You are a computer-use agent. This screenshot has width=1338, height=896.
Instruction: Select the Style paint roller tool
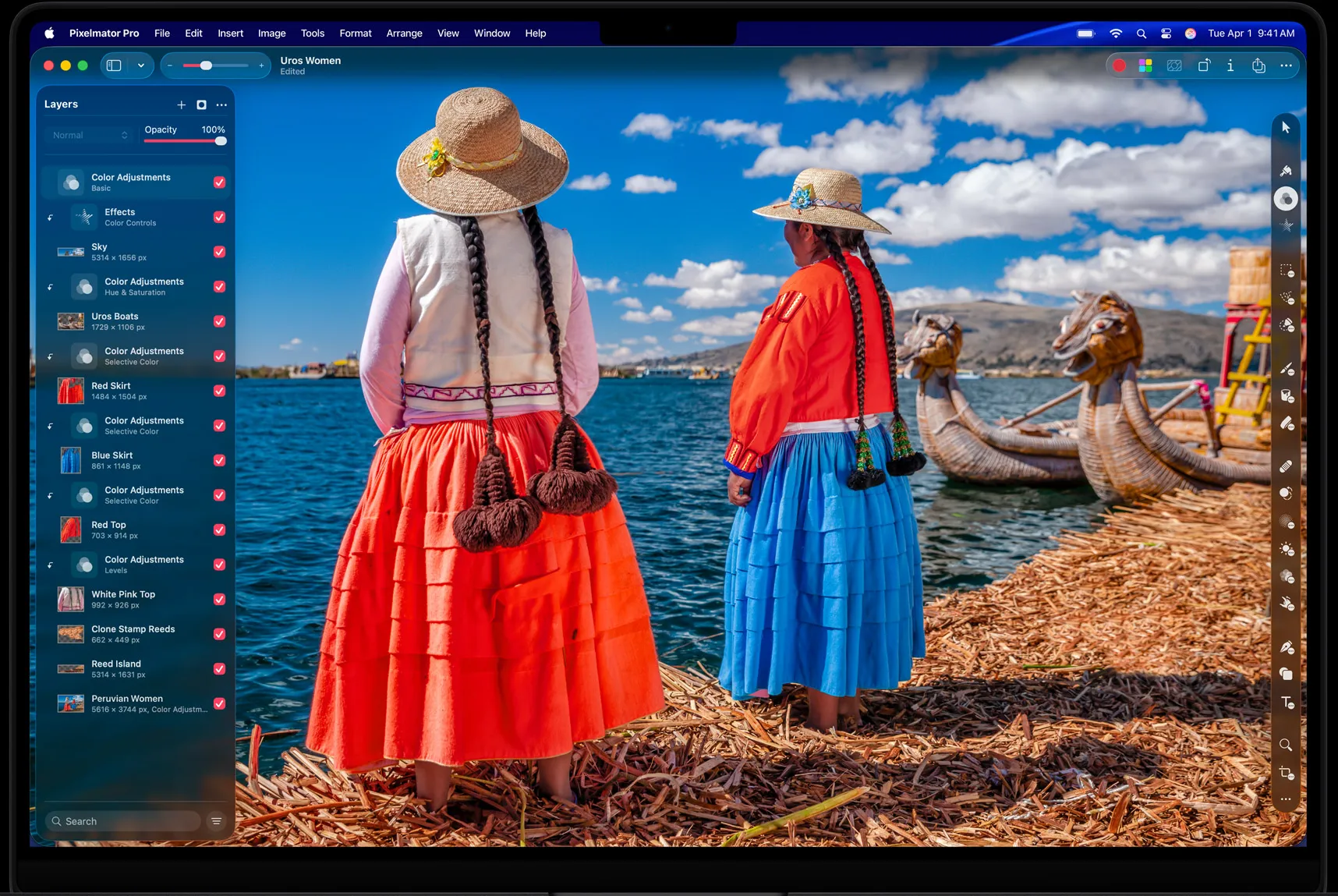coord(1286,171)
